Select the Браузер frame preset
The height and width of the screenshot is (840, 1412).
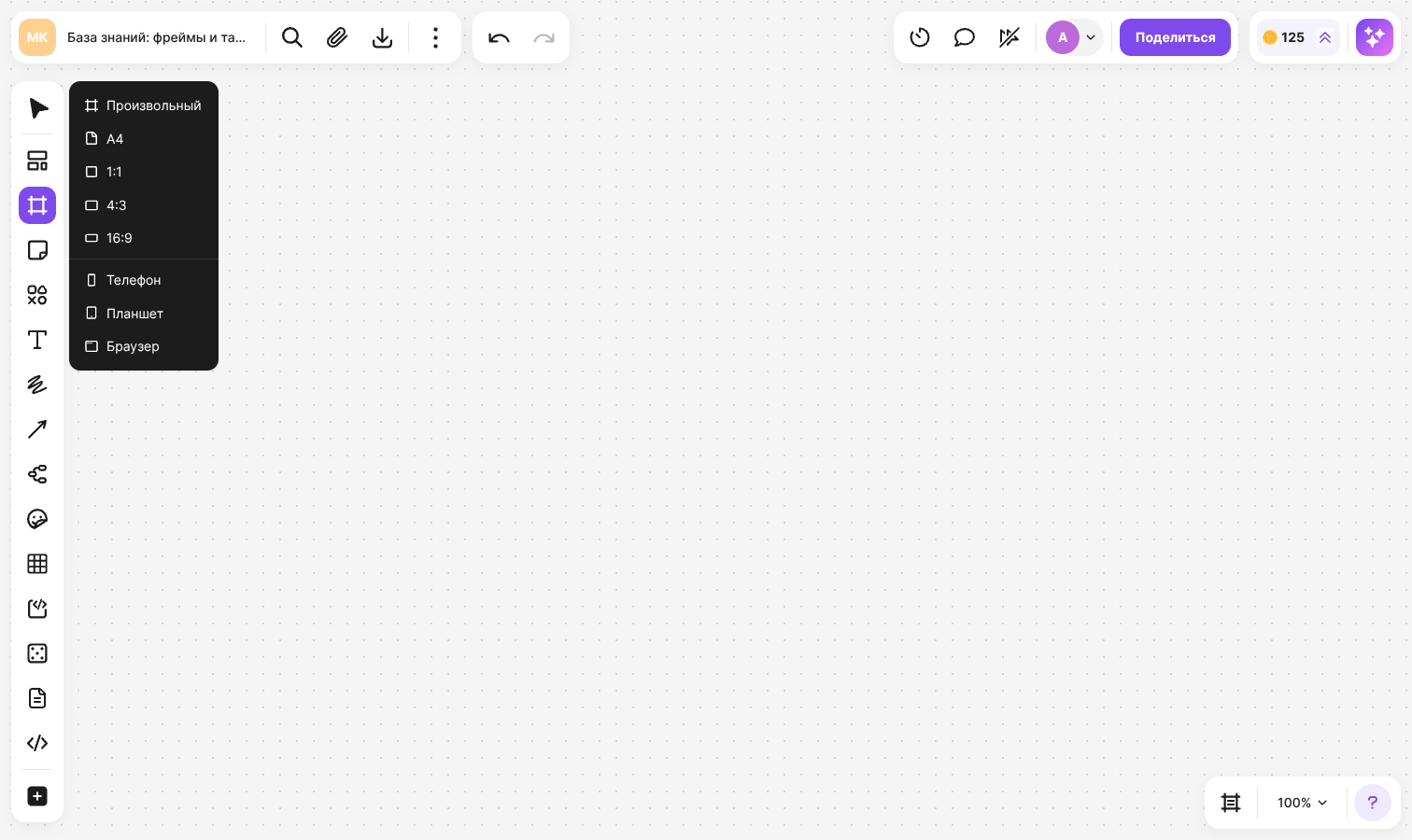[144, 346]
